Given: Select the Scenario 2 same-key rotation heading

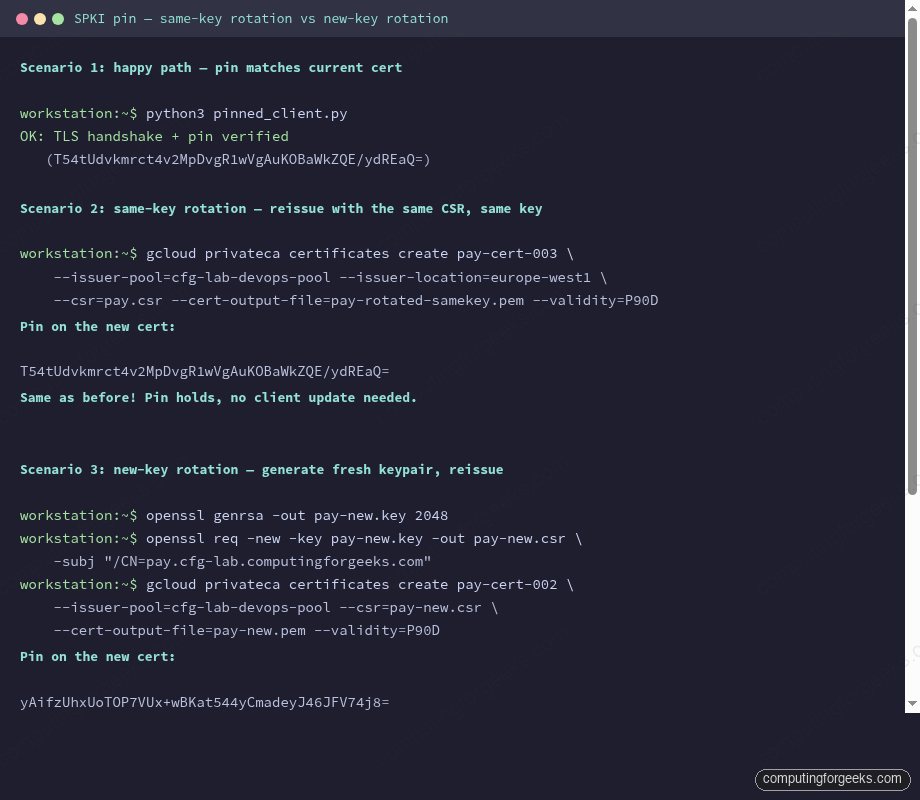Looking at the screenshot, I should [281, 208].
